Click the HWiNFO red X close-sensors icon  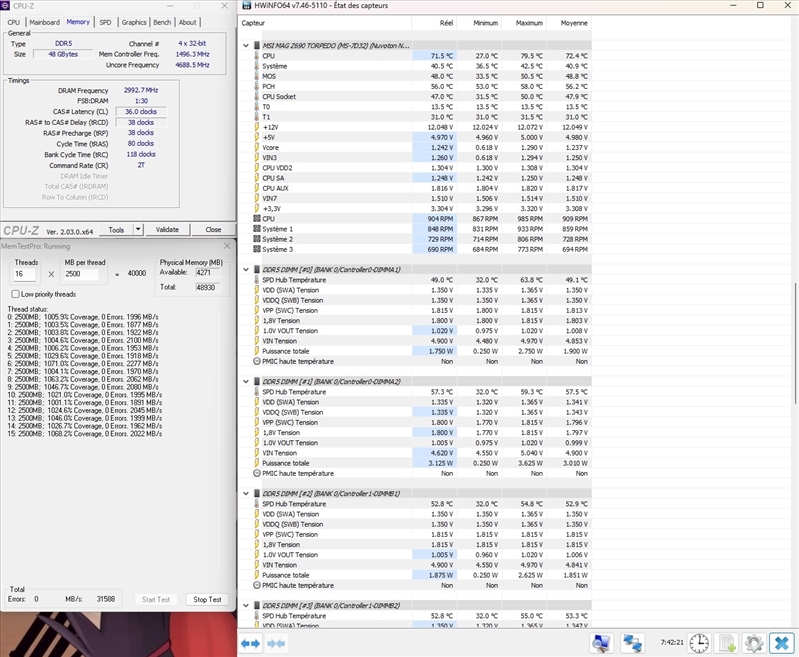[x=780, y=643]
